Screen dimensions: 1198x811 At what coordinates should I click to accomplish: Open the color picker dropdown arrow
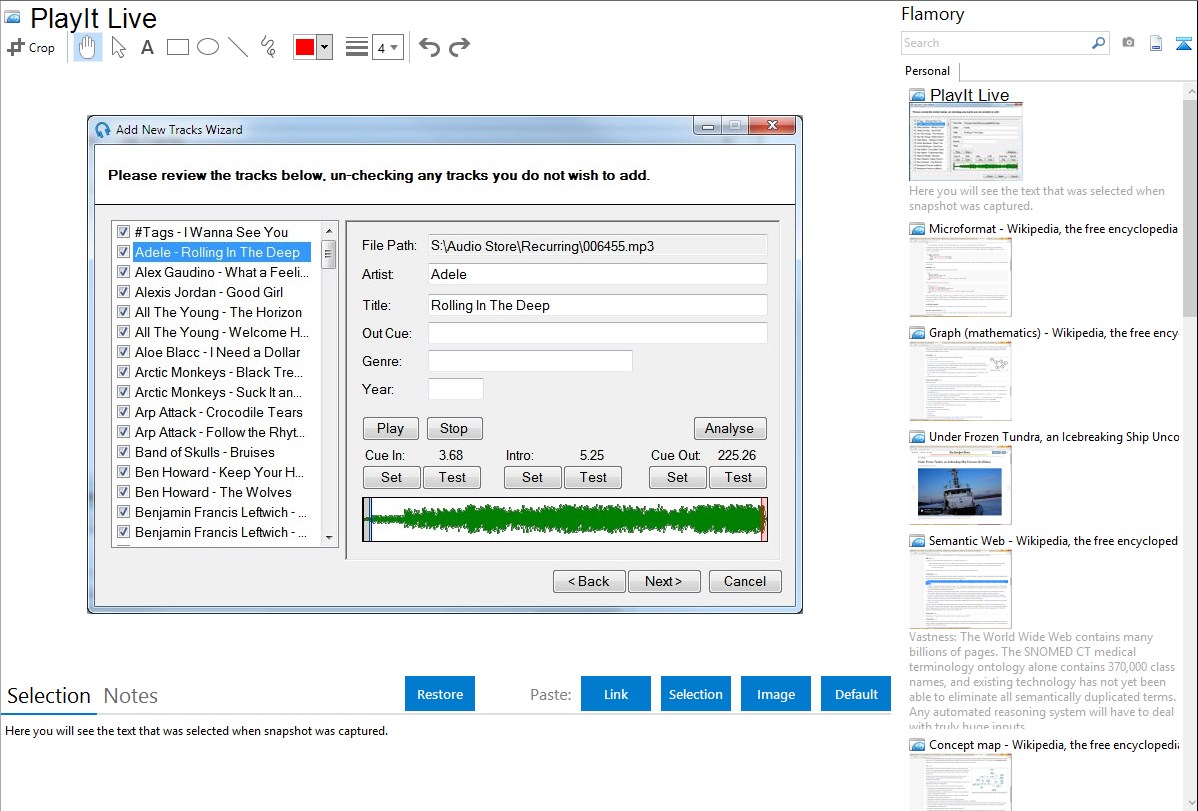324,47
